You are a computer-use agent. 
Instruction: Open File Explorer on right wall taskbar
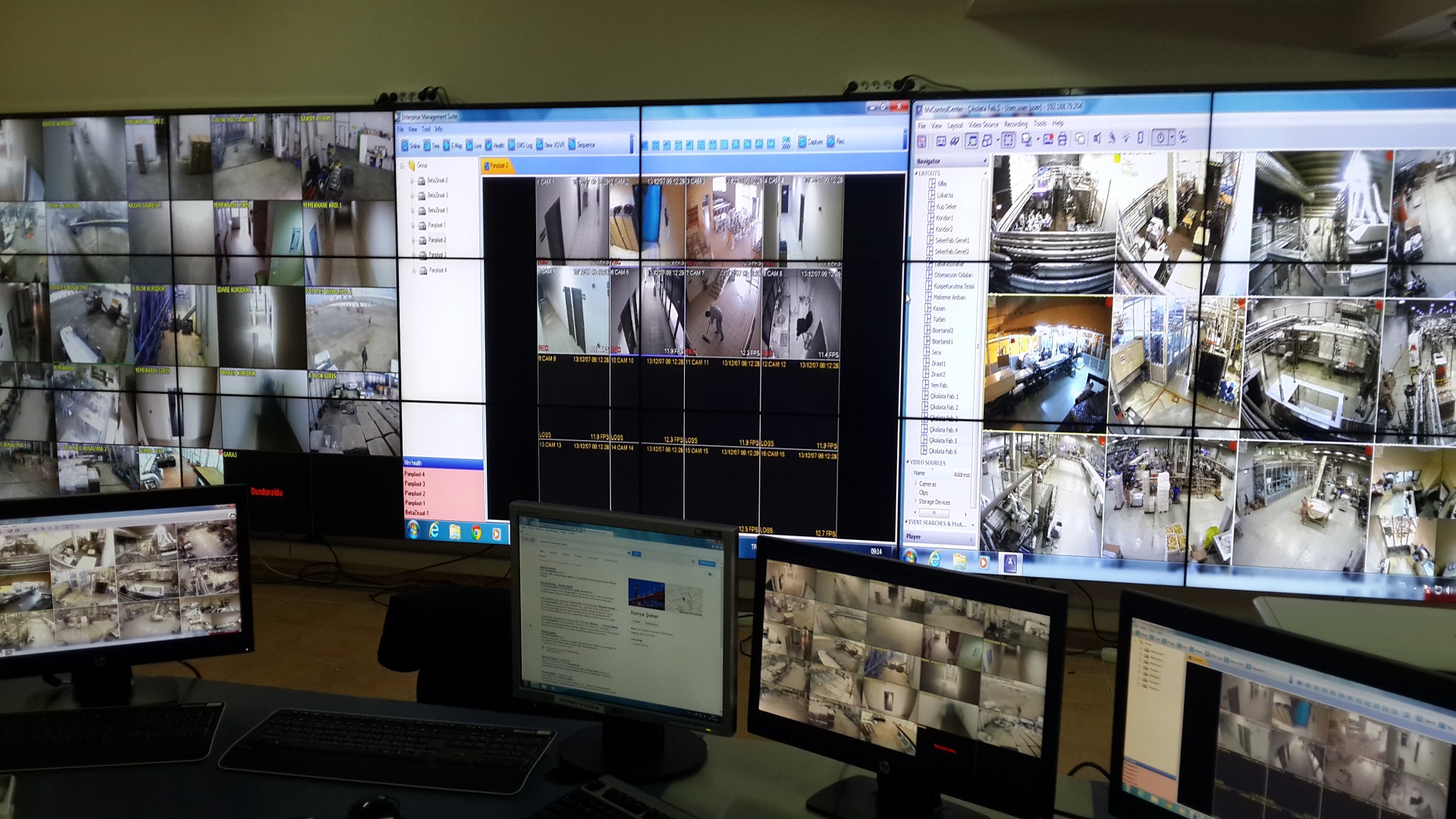coord(959,560)
